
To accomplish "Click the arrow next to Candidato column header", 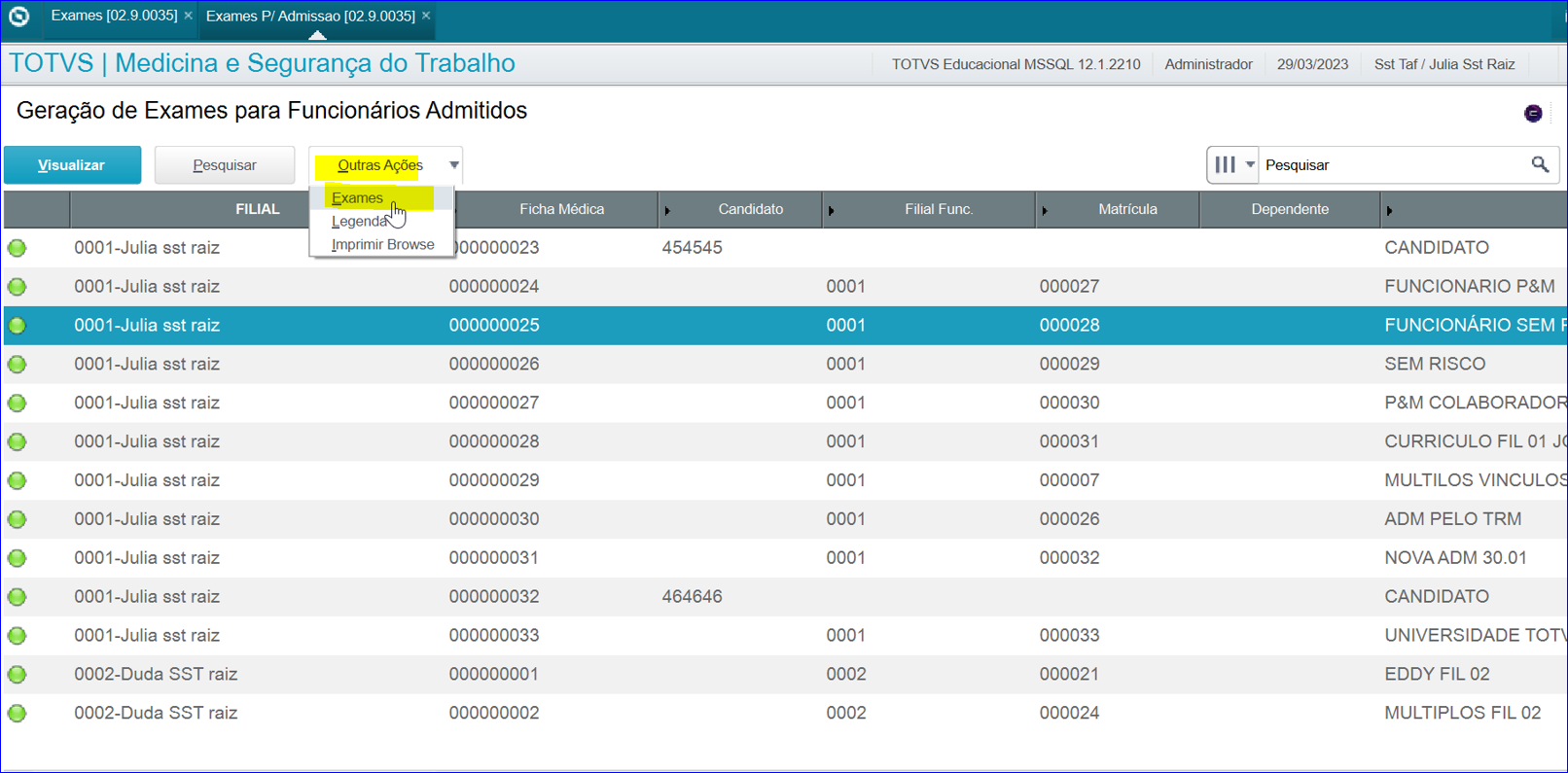I will pyautogui.click(x=667, y=210).
